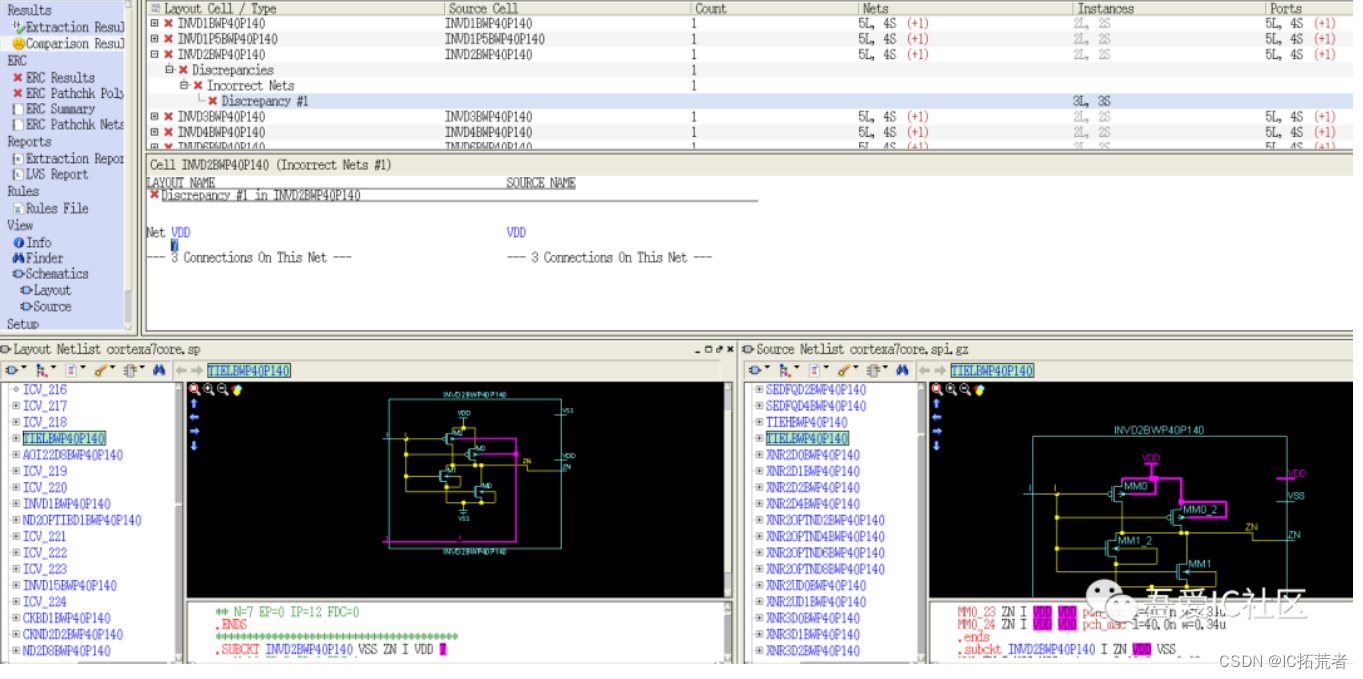Sort by Instances column header
Viewport: 1363px width, 679px height.
tap(1168, 8)
